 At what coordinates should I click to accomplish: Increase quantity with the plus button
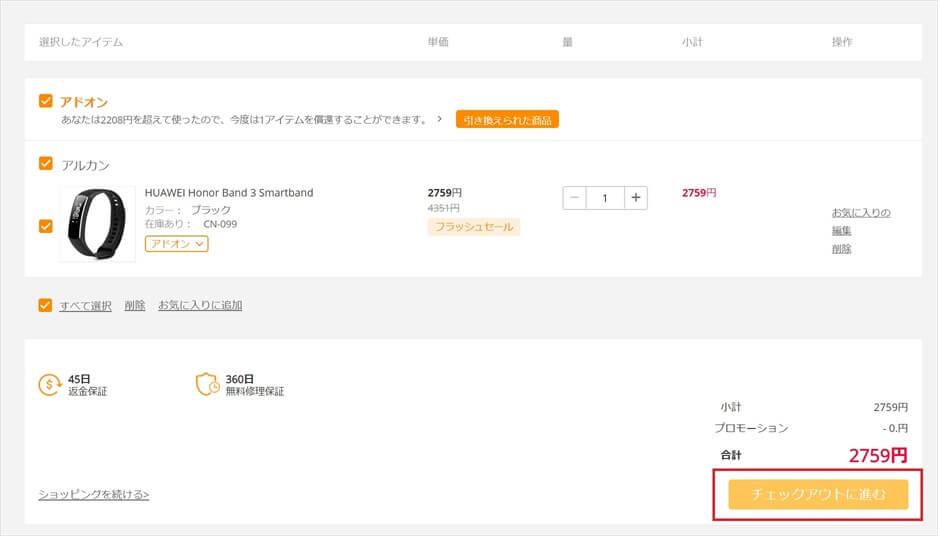click(x=636, y=198)
